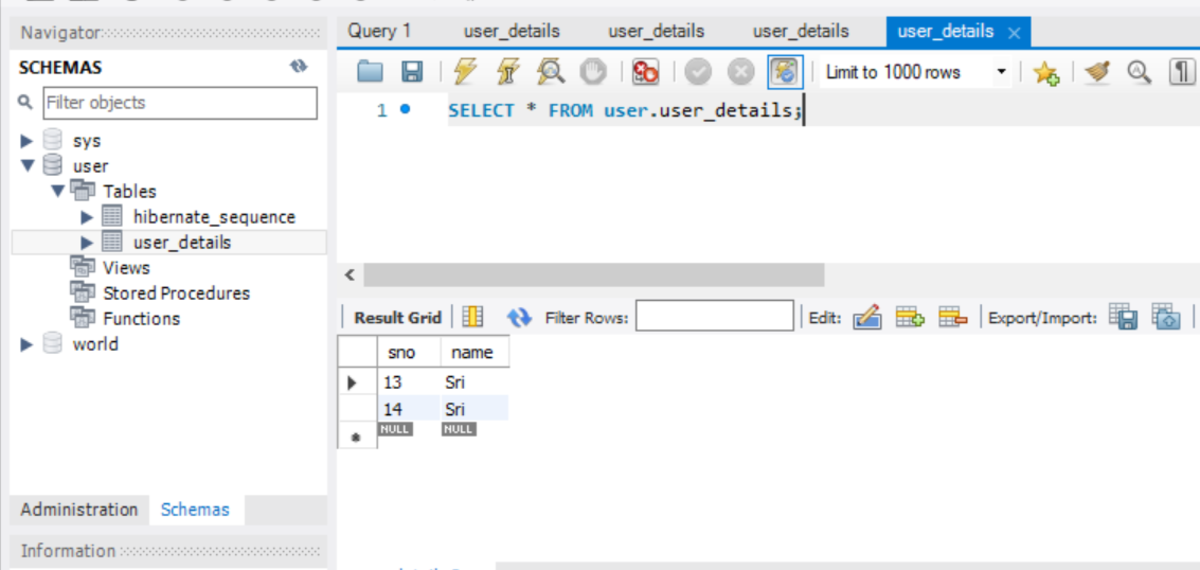
Task: Export recordset using the Export icon
Action: [x=1124, y=318]
